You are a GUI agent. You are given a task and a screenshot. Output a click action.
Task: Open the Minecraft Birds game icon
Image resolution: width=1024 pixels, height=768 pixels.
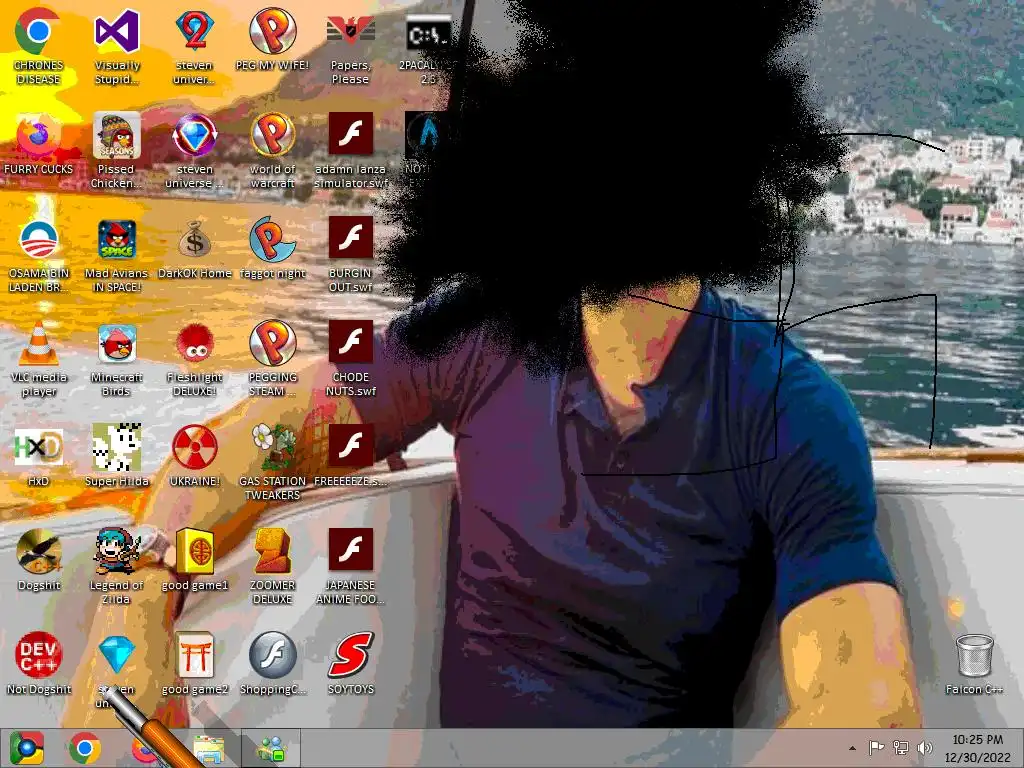[x=116, y=344]
